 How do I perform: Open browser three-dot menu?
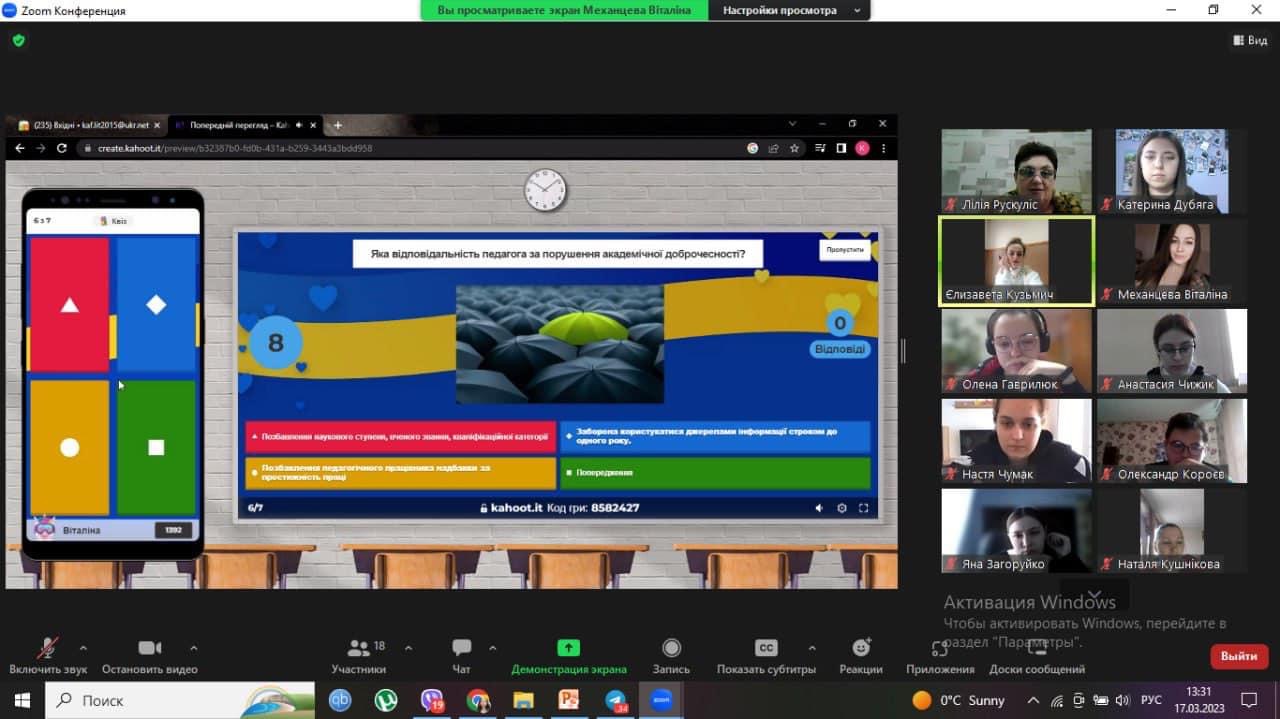tap(883, 148)
